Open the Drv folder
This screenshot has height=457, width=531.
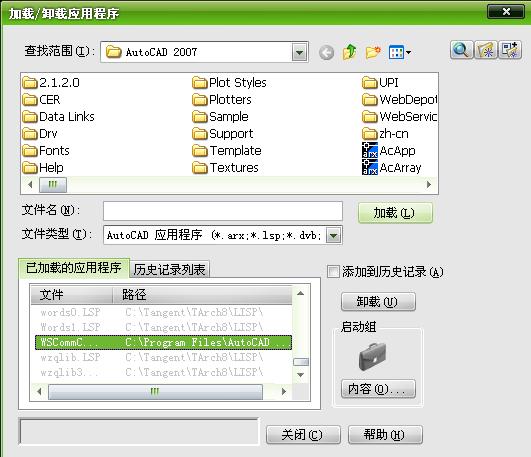(x=40, y=133)
